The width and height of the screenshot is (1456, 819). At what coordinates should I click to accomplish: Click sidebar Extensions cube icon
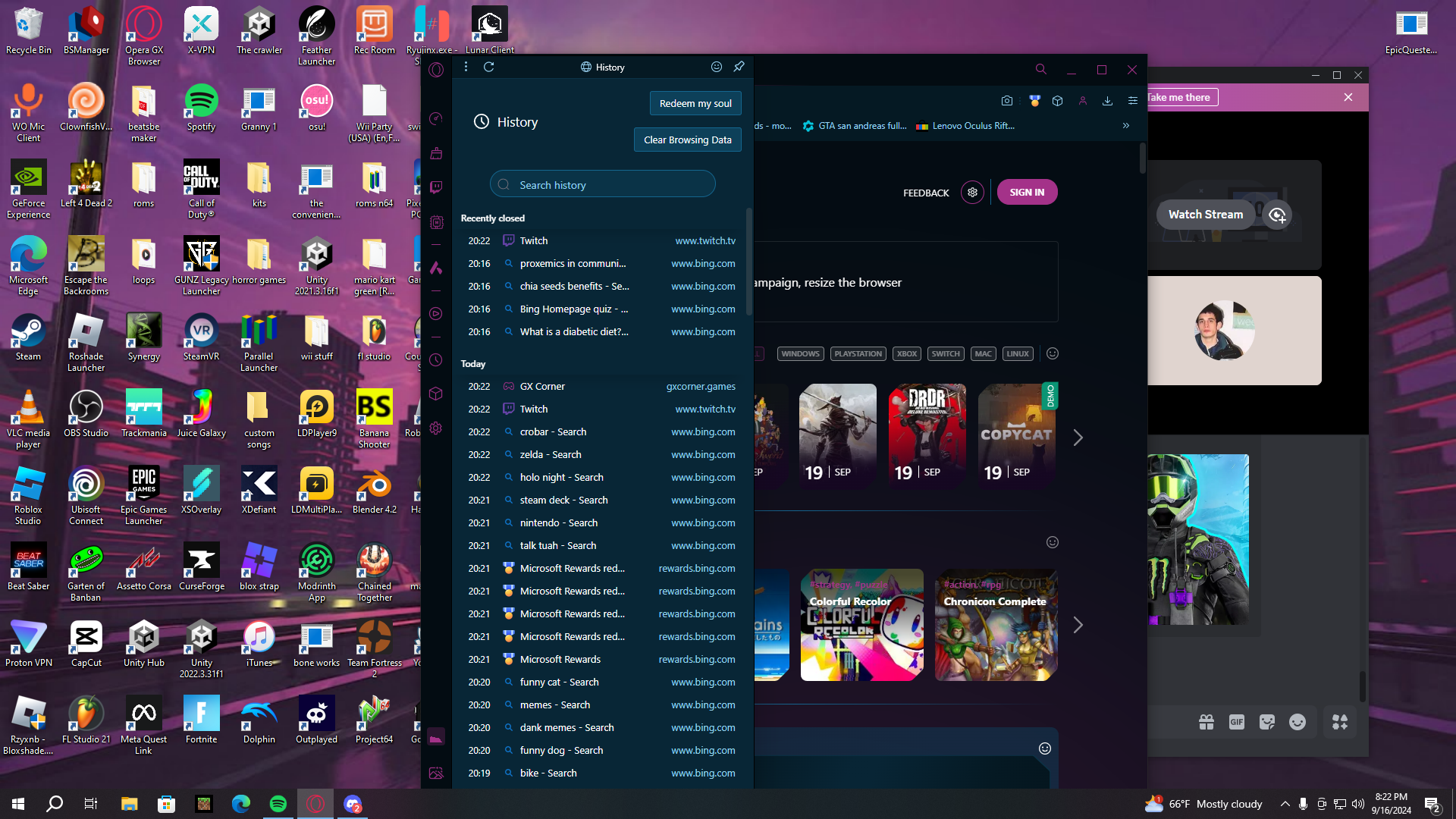436,394
